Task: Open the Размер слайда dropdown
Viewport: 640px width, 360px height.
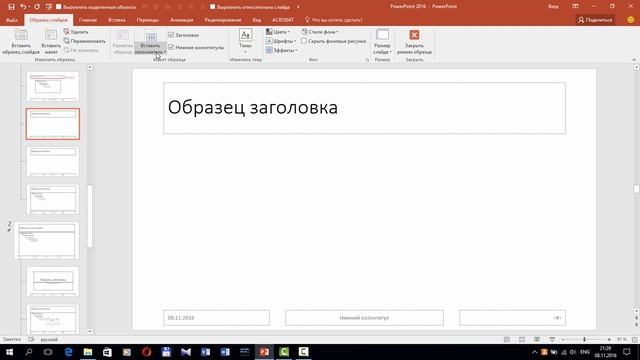Action: pyautogui.click(x=382, y=42)
